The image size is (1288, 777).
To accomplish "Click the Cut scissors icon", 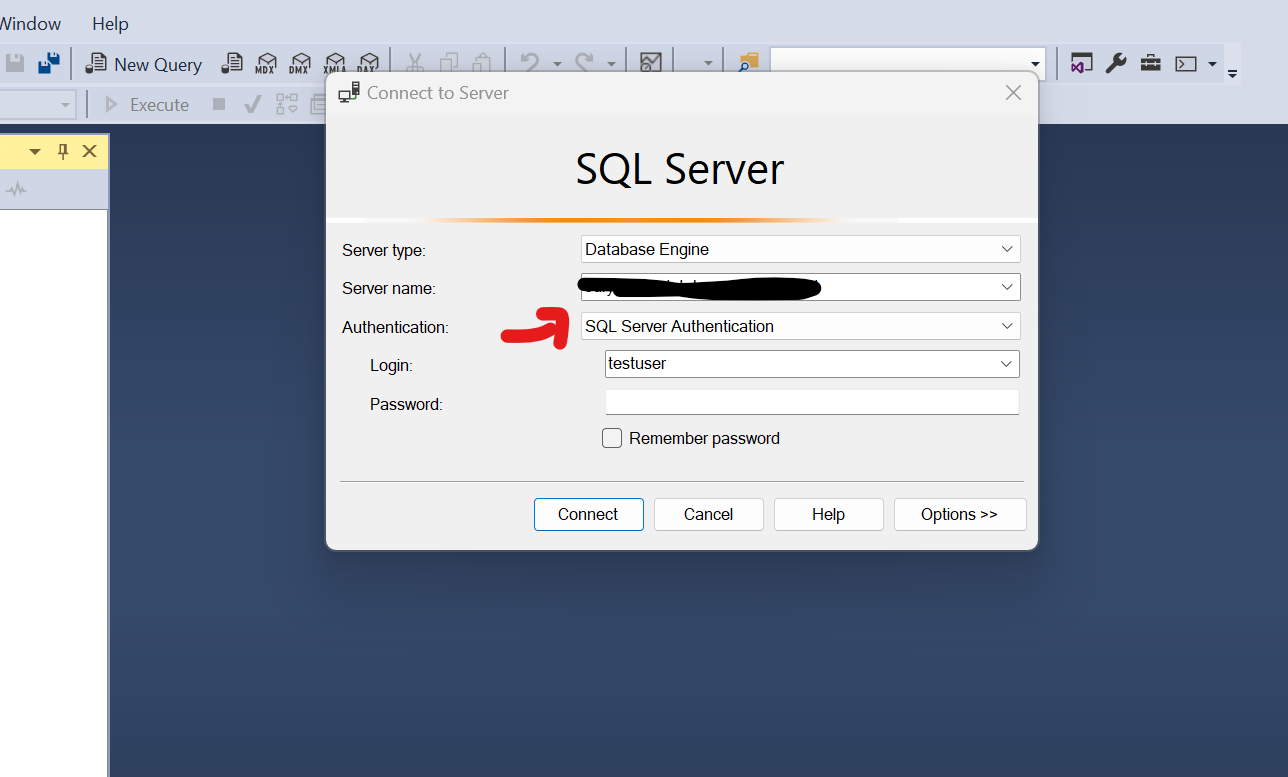I will [x=415, y=64].
